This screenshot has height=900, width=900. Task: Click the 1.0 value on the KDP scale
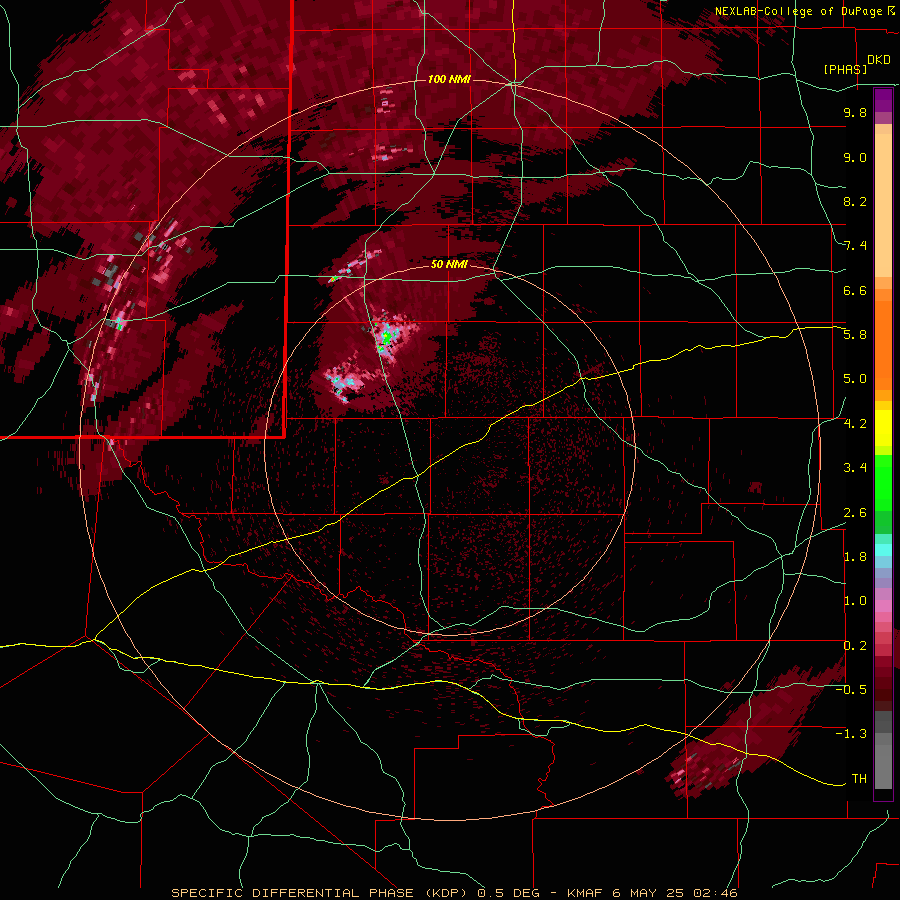(x=855, y=601)
